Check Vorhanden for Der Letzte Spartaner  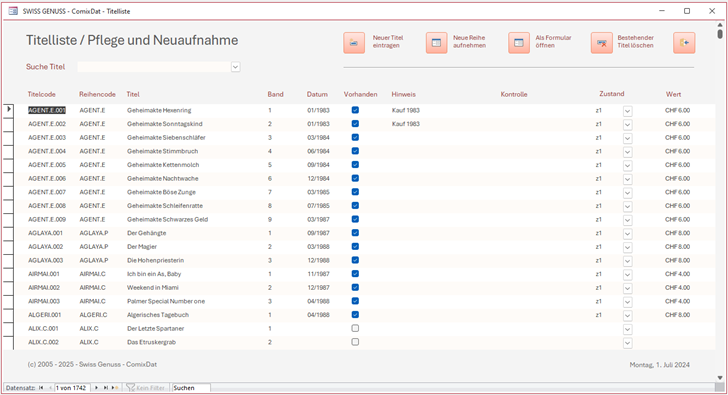(x=355, y=328)
